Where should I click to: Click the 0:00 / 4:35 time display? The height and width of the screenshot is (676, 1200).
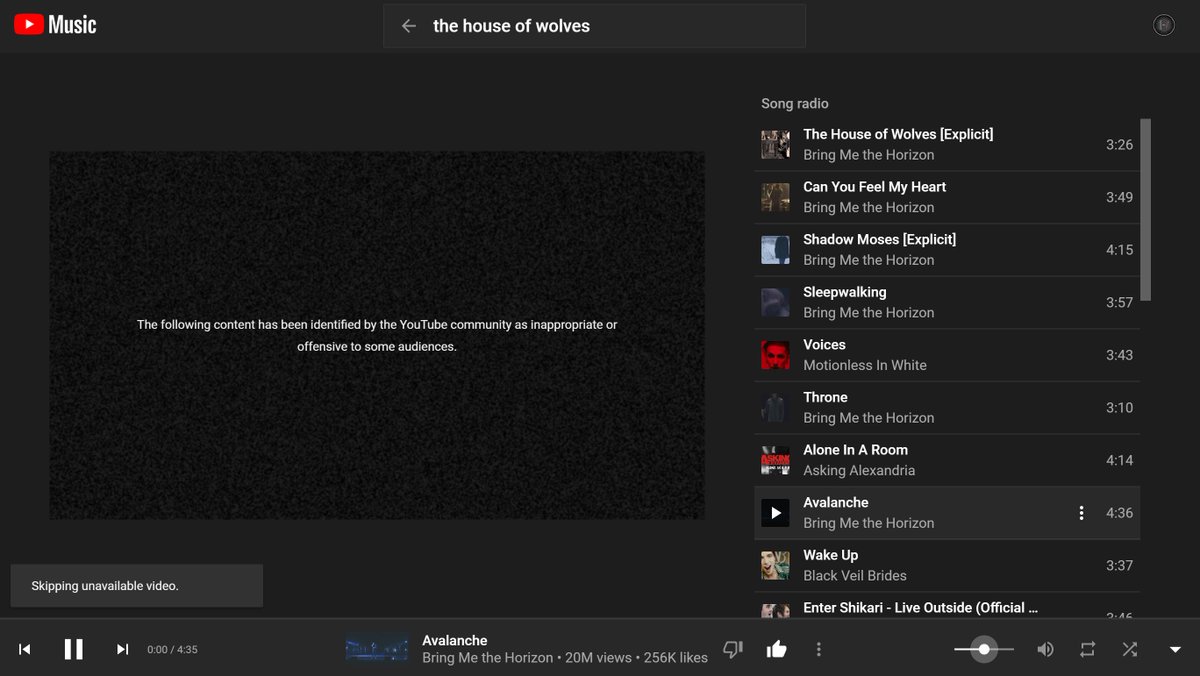(172, 649)
